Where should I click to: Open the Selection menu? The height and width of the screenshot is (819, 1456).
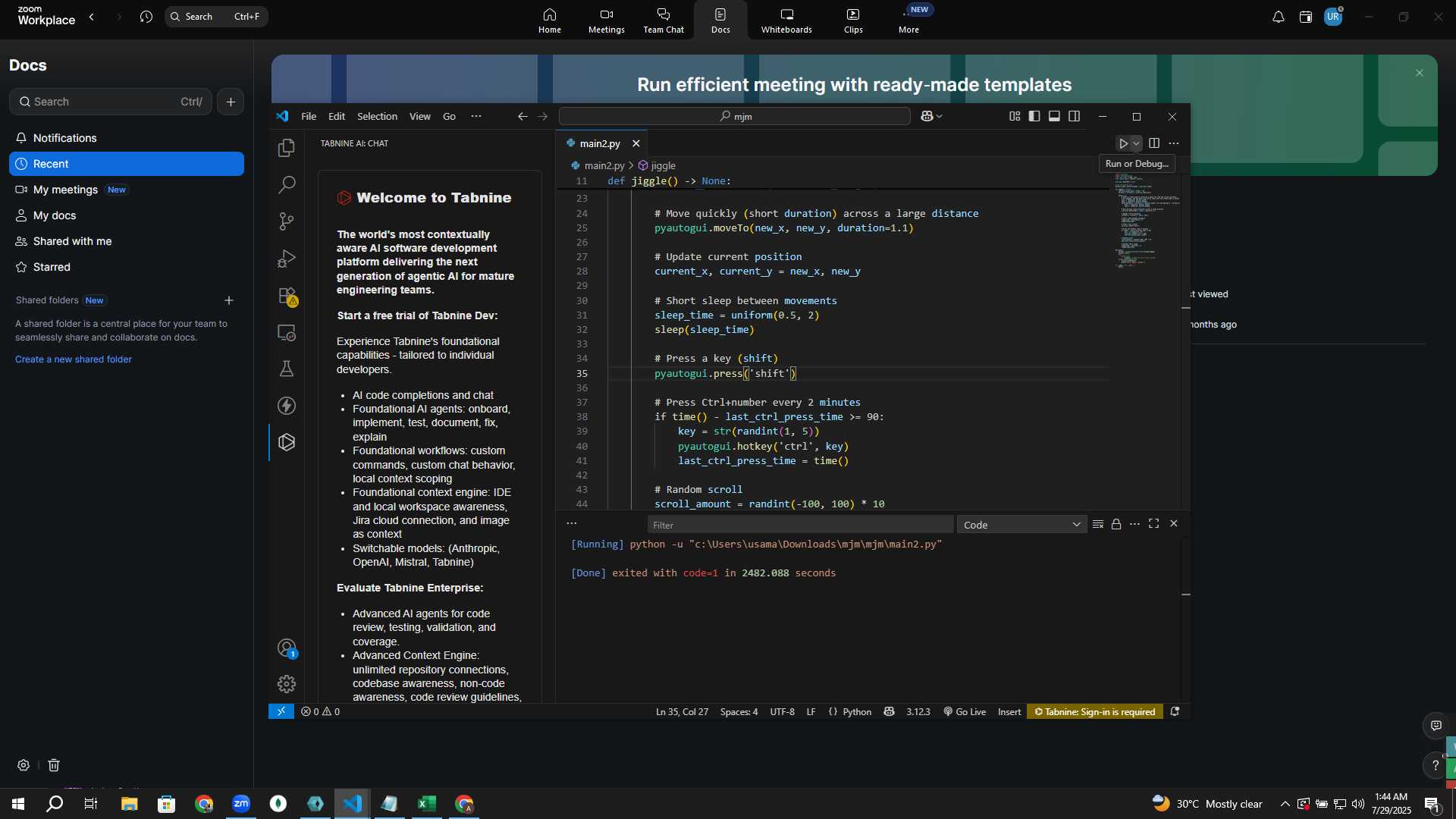(377, 116)
